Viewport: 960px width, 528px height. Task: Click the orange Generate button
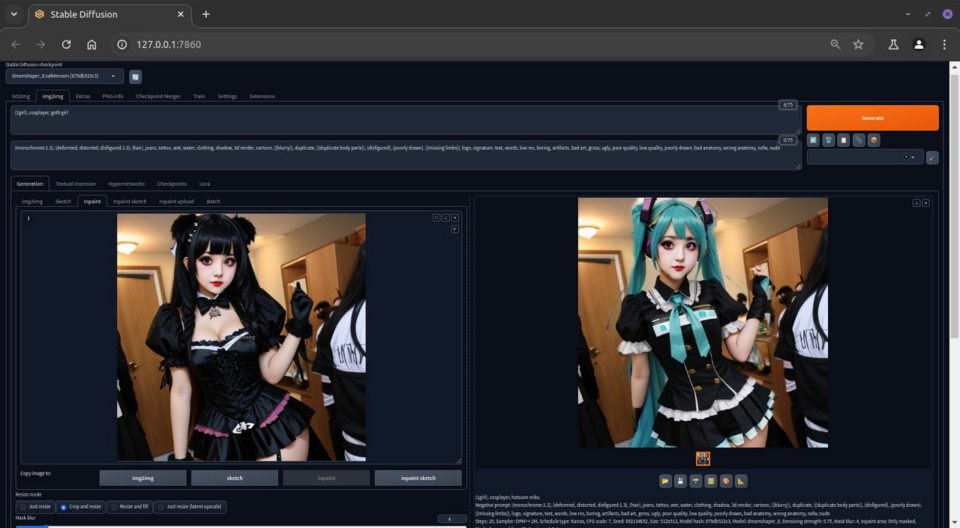tap(872, 118)
